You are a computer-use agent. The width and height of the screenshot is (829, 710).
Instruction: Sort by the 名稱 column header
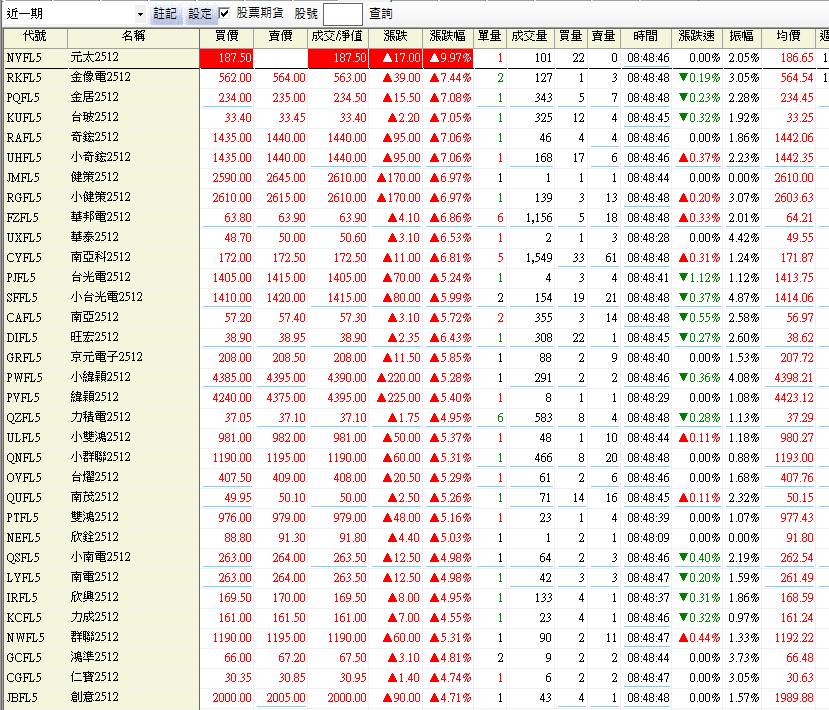coord(133,36)
